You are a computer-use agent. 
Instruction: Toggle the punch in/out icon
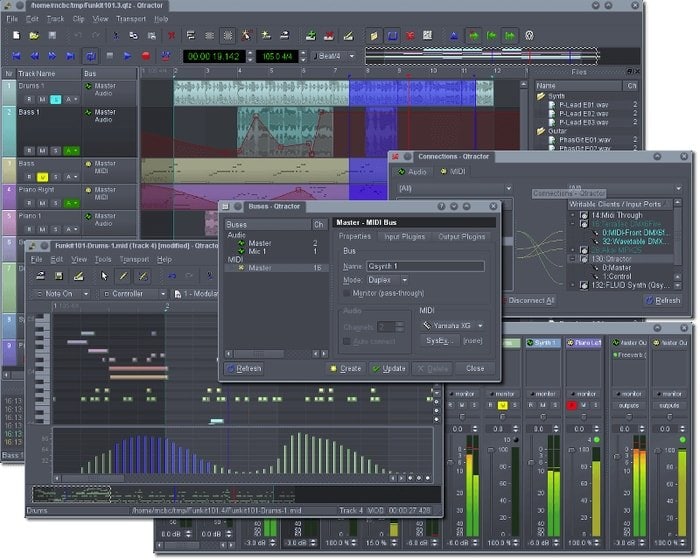tap(166, 56)
